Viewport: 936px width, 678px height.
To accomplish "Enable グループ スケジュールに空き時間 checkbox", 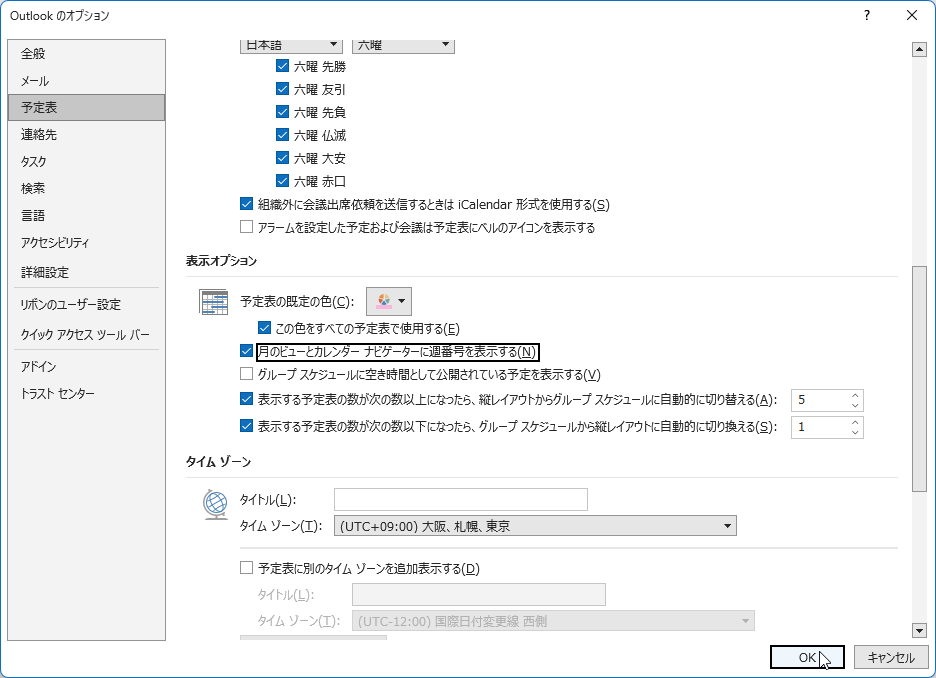I will click(247, 374).
